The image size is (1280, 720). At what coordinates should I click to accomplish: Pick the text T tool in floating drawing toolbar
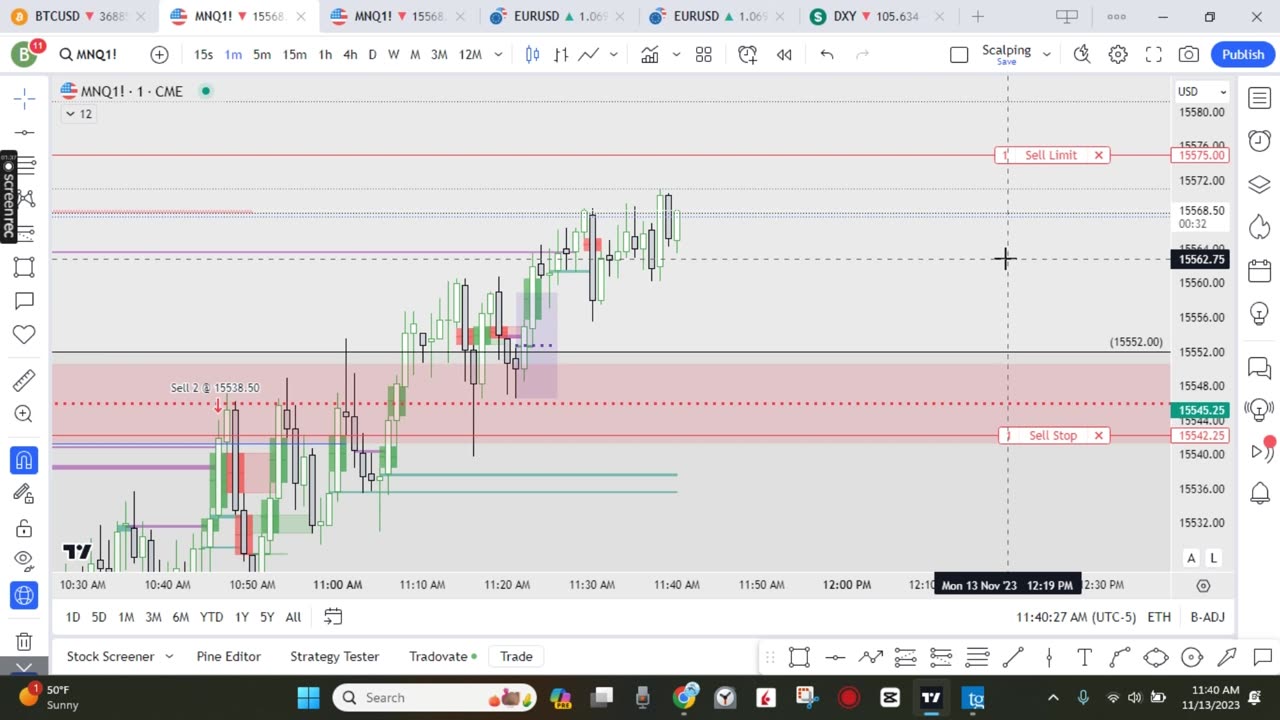pyautogui.click(x=1084, y=657)
